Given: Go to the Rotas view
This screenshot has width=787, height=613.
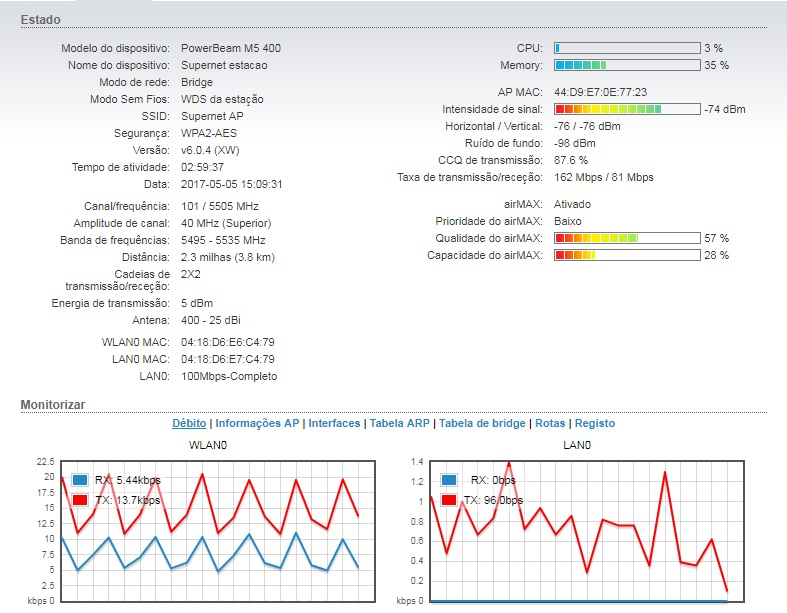Looking at the screenshot, I should [550, 423].
